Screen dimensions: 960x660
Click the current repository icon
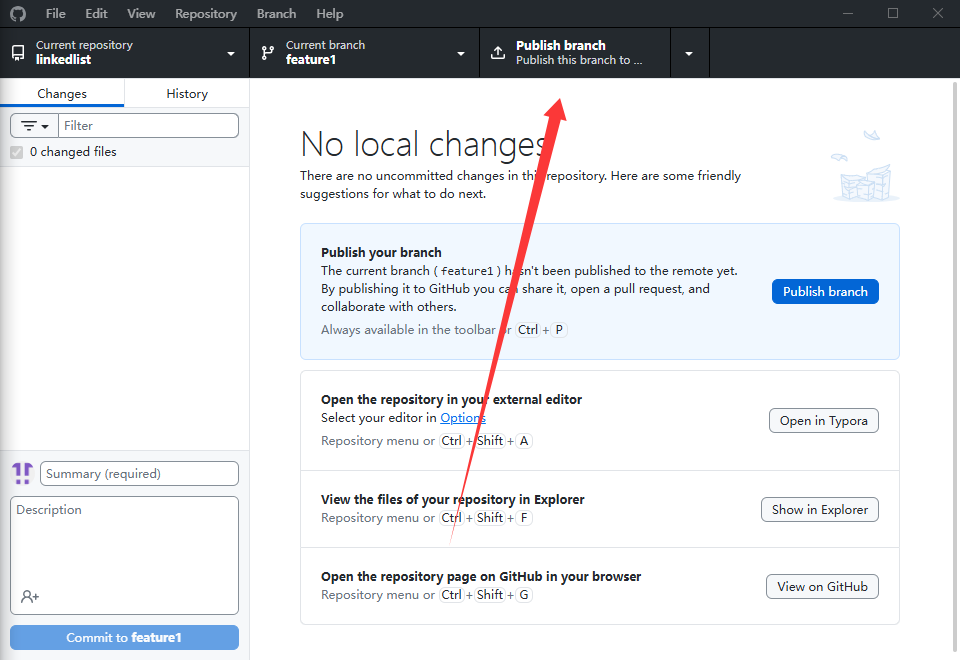[x=18, y=53]
